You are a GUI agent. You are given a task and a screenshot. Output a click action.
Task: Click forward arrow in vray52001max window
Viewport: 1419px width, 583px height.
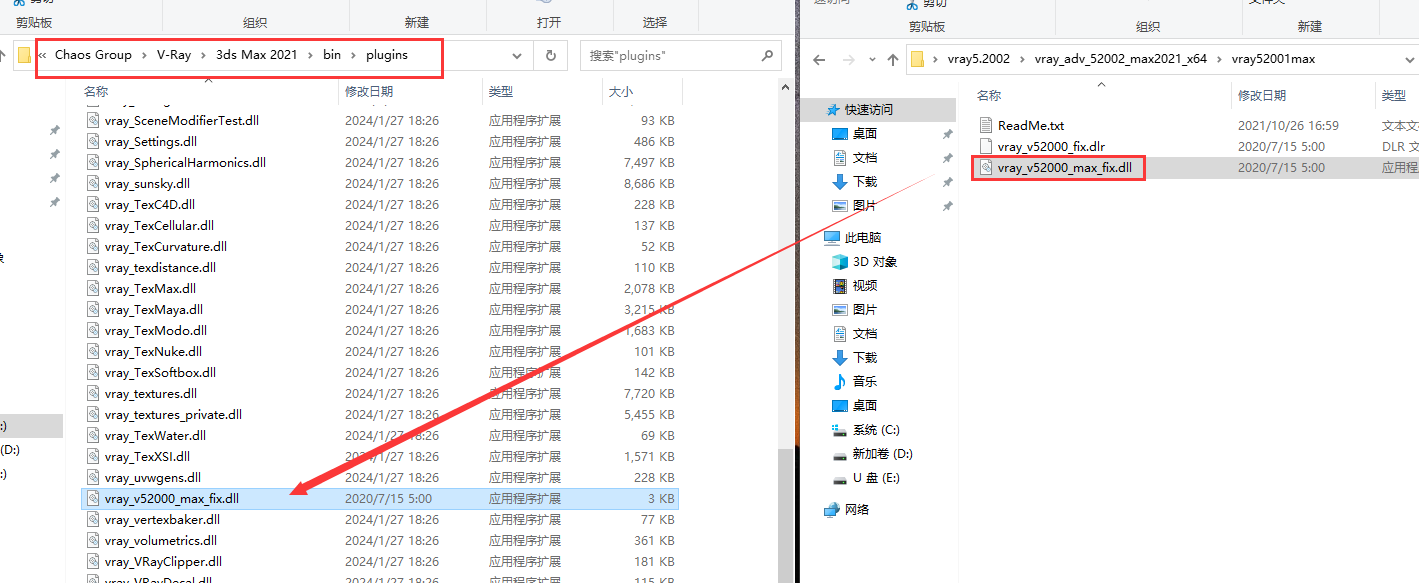tap(848, 59)
